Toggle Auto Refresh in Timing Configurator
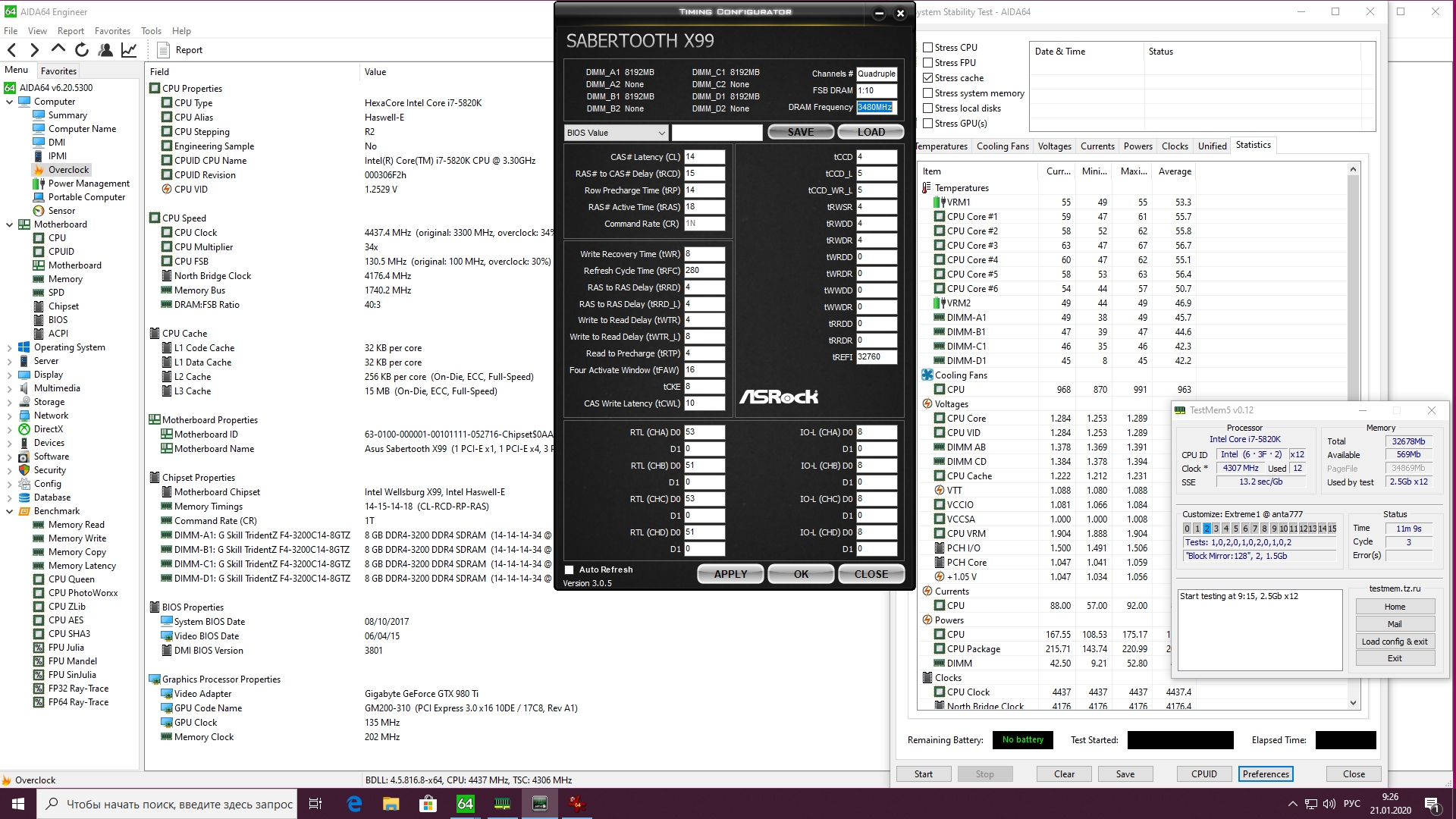 [570, 570]
